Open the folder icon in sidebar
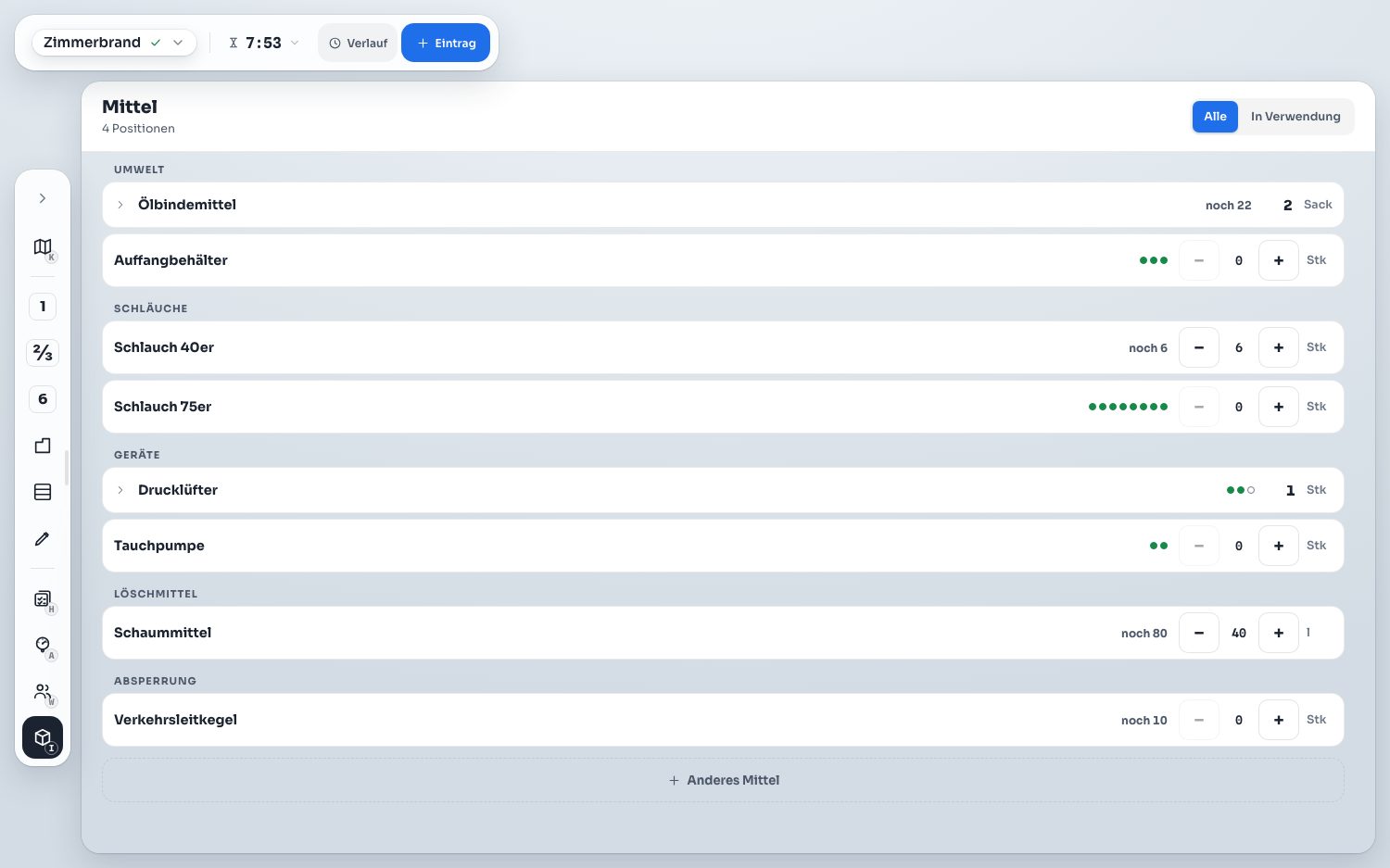This screenshot has height=868, width=1390. pyautogui.click(x=43, y=446)
